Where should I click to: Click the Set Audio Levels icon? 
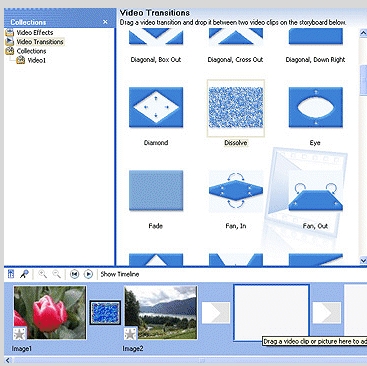pyautogui.click(x=11, y=274)
